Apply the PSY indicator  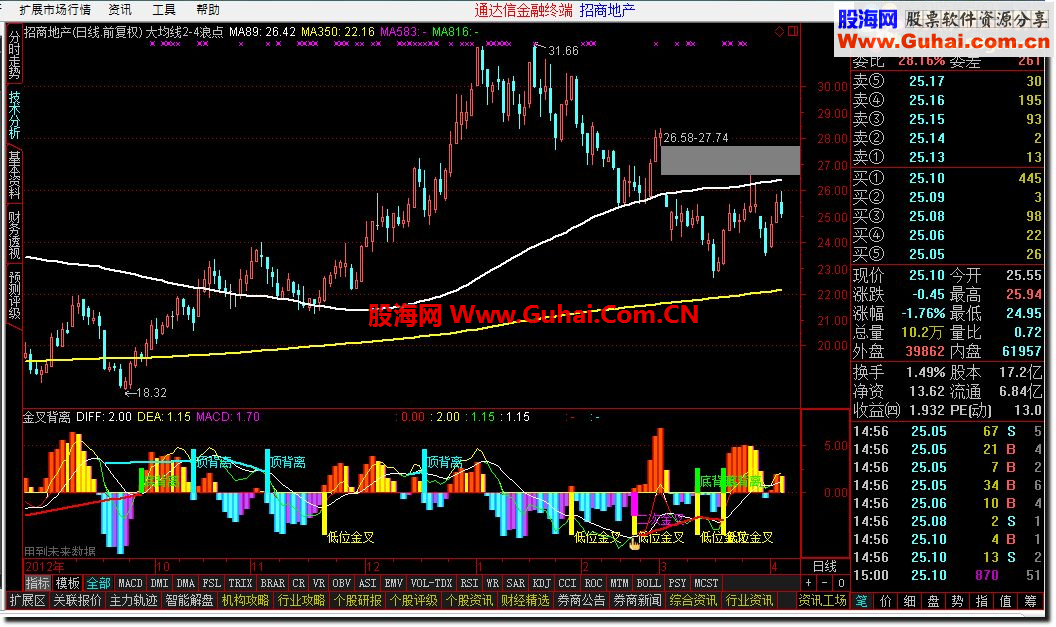[678, 583]
